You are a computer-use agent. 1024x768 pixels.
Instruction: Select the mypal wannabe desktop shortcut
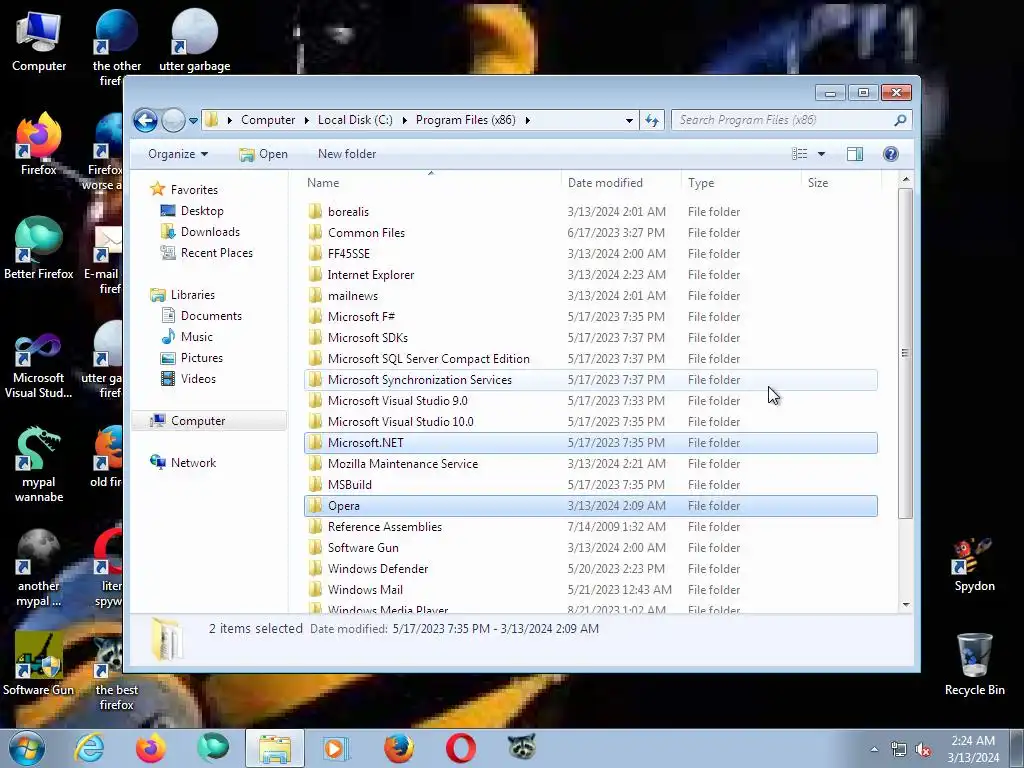[x=39, y=465]
